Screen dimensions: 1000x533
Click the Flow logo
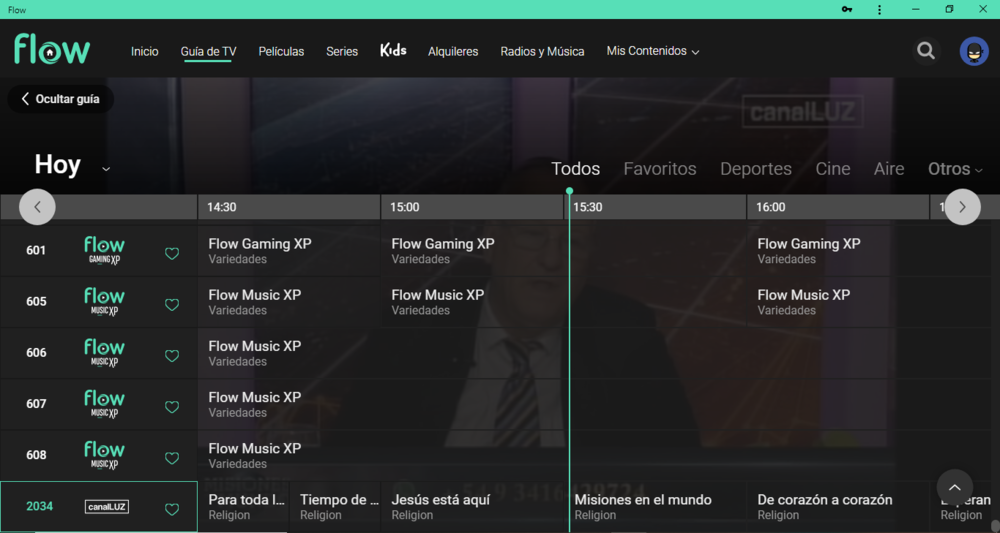52,49
